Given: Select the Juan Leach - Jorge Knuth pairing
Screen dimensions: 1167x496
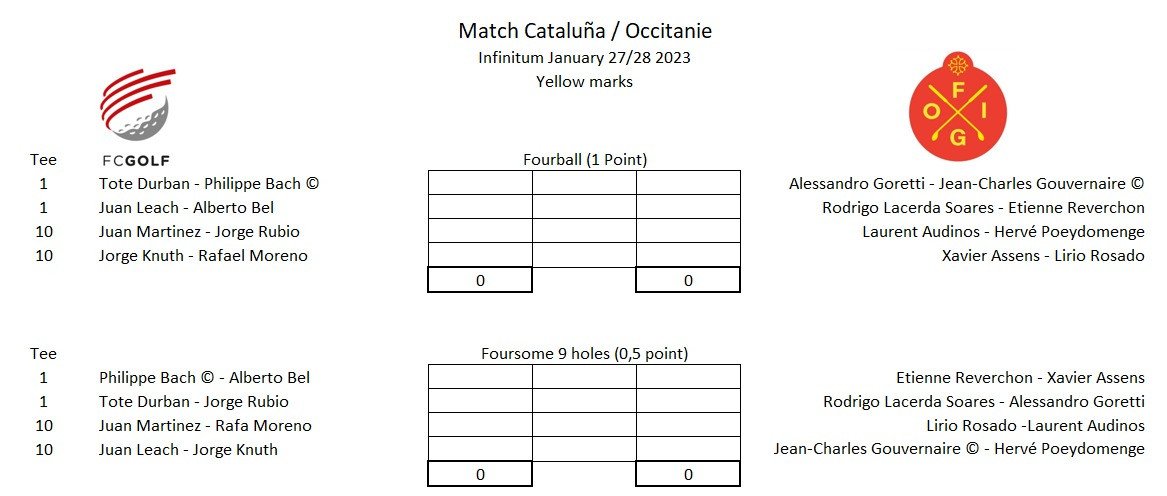Looking at the screenshot, I should [x=188, y=450].
